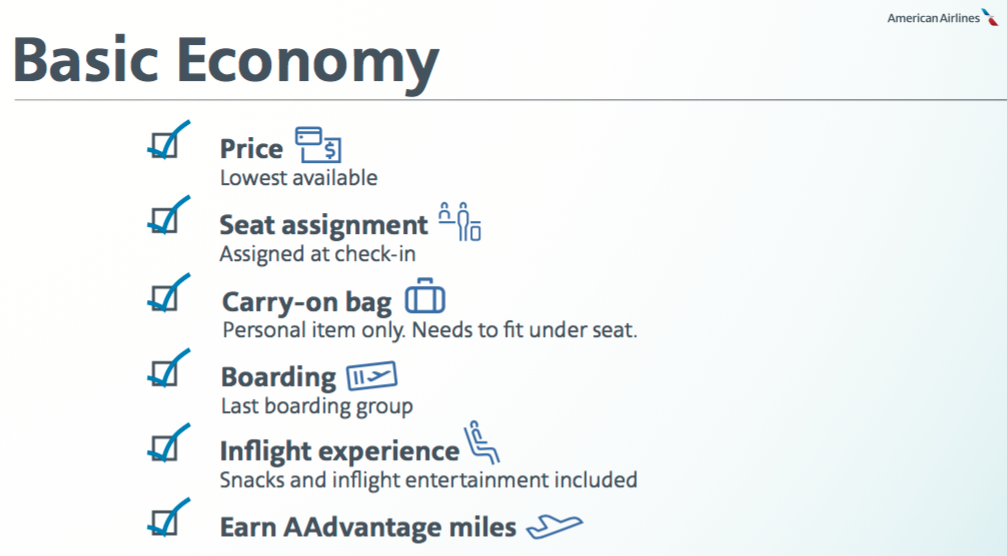
Task: Click the Price heading text
Action: click(x=251, y=148)
